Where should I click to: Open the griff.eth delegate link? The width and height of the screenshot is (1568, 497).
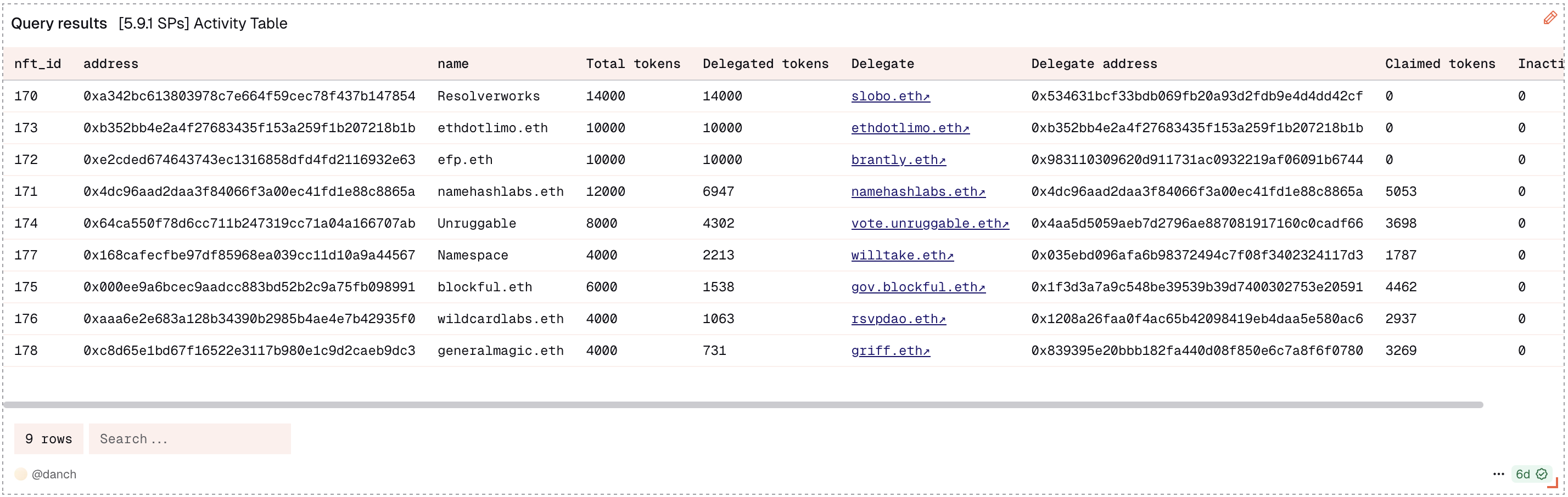tap(890, 351)
